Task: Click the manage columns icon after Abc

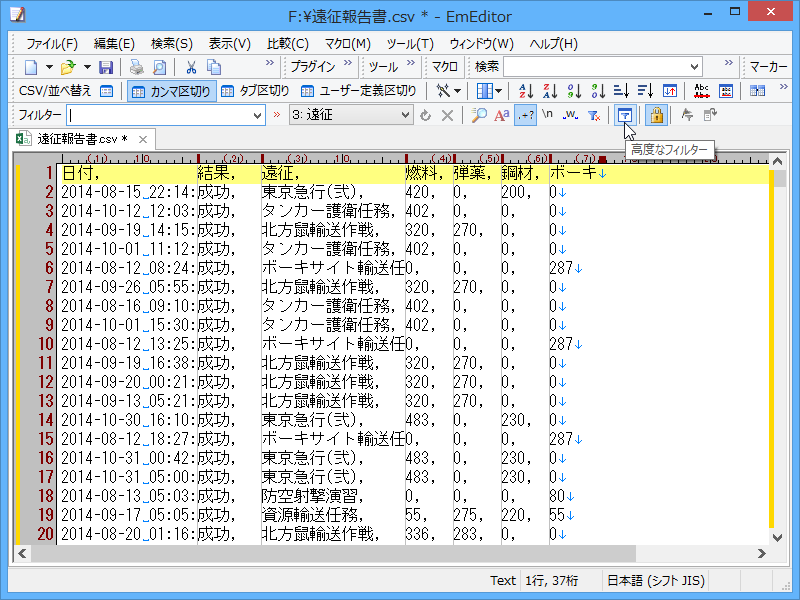Action: click(726, 91)
